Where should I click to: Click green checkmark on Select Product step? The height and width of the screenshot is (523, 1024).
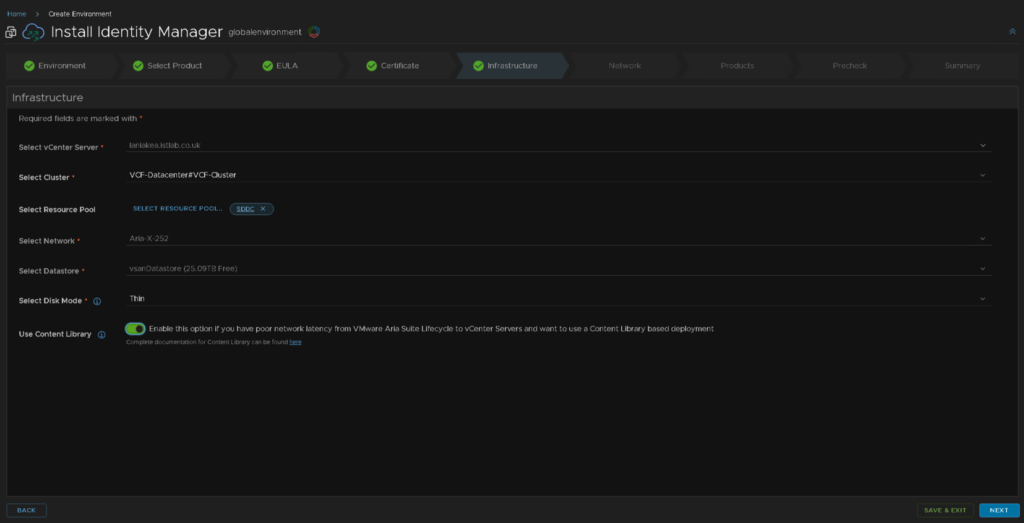[x=138, y=66]
